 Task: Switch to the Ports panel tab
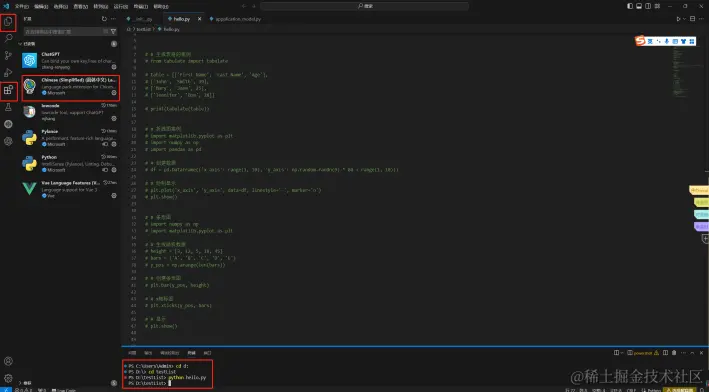(x=207, y=353)
